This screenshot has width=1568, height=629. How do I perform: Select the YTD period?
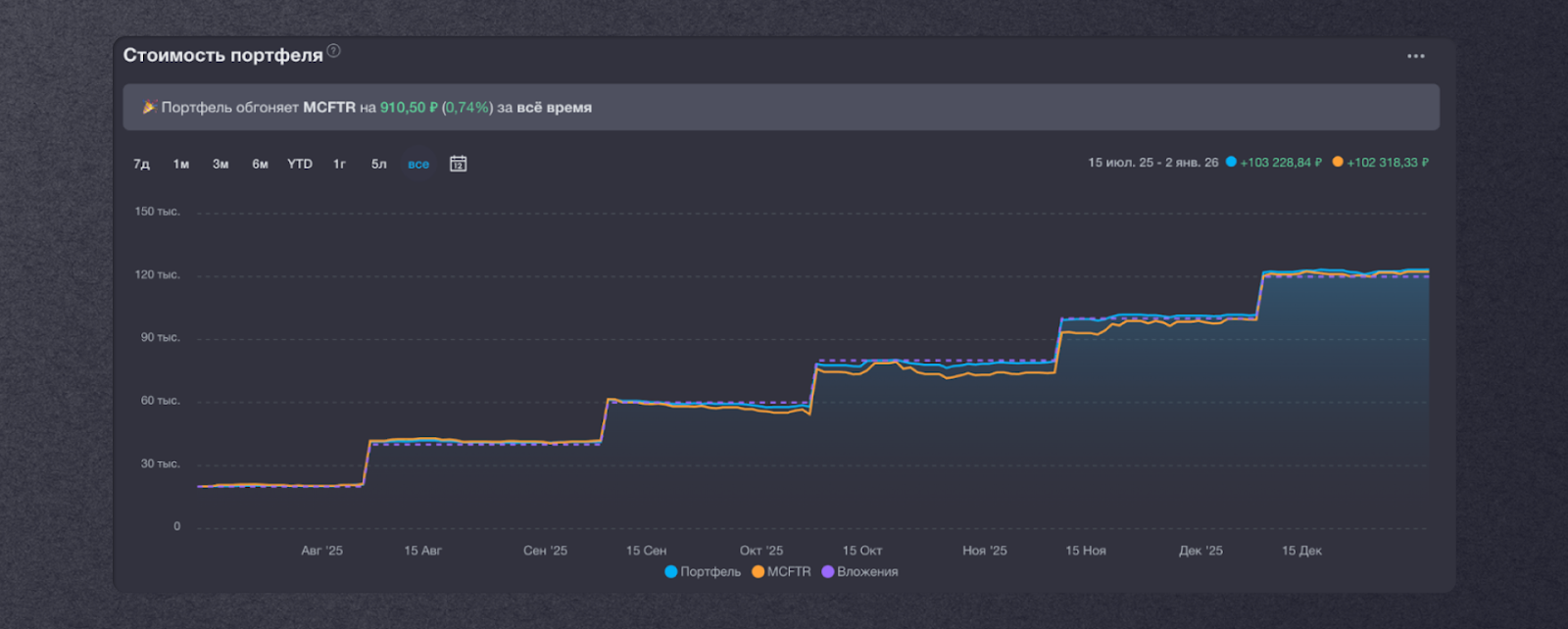(300, 164)
